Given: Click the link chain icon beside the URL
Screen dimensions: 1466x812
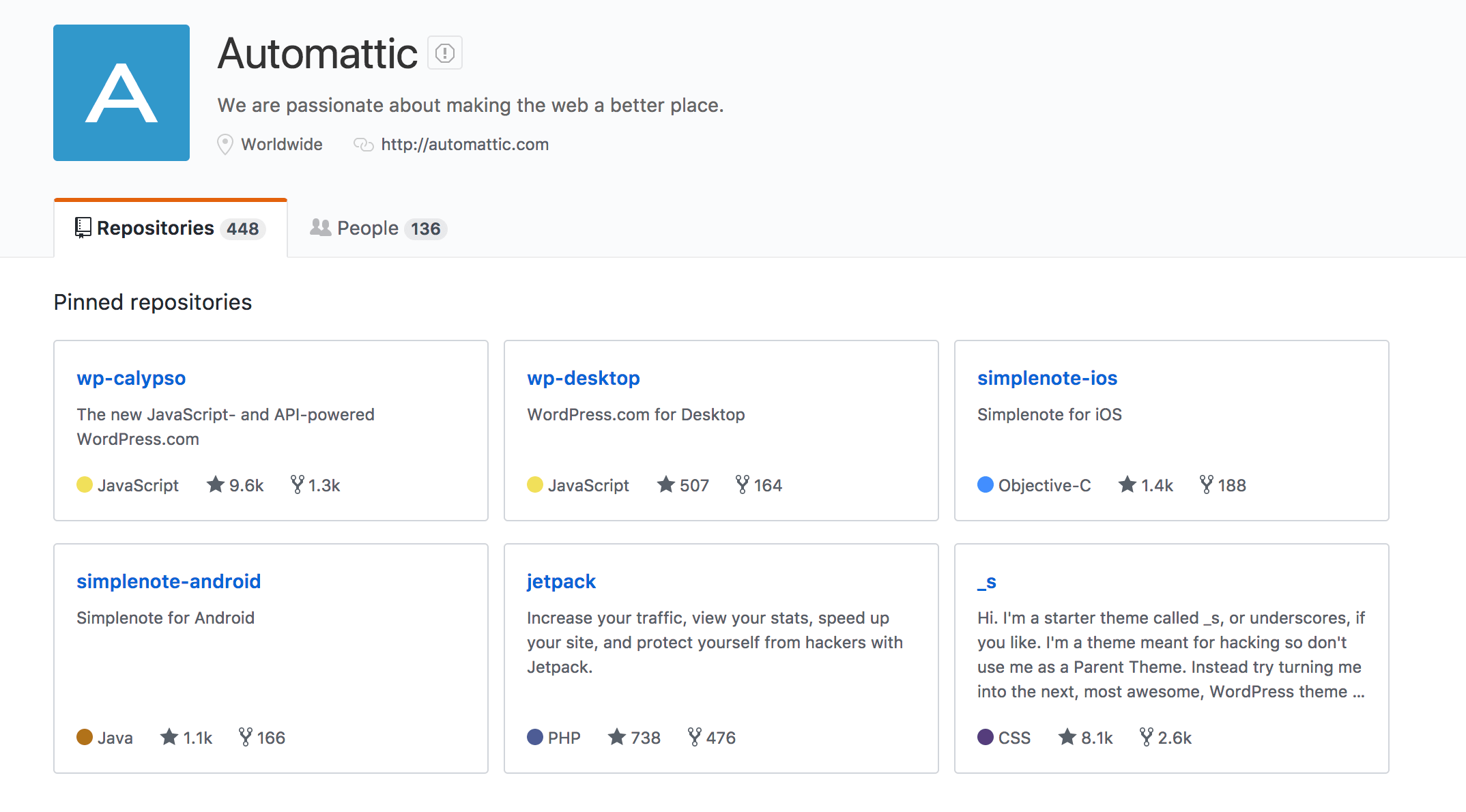Looking at the screenshot, I should [364, 144].
